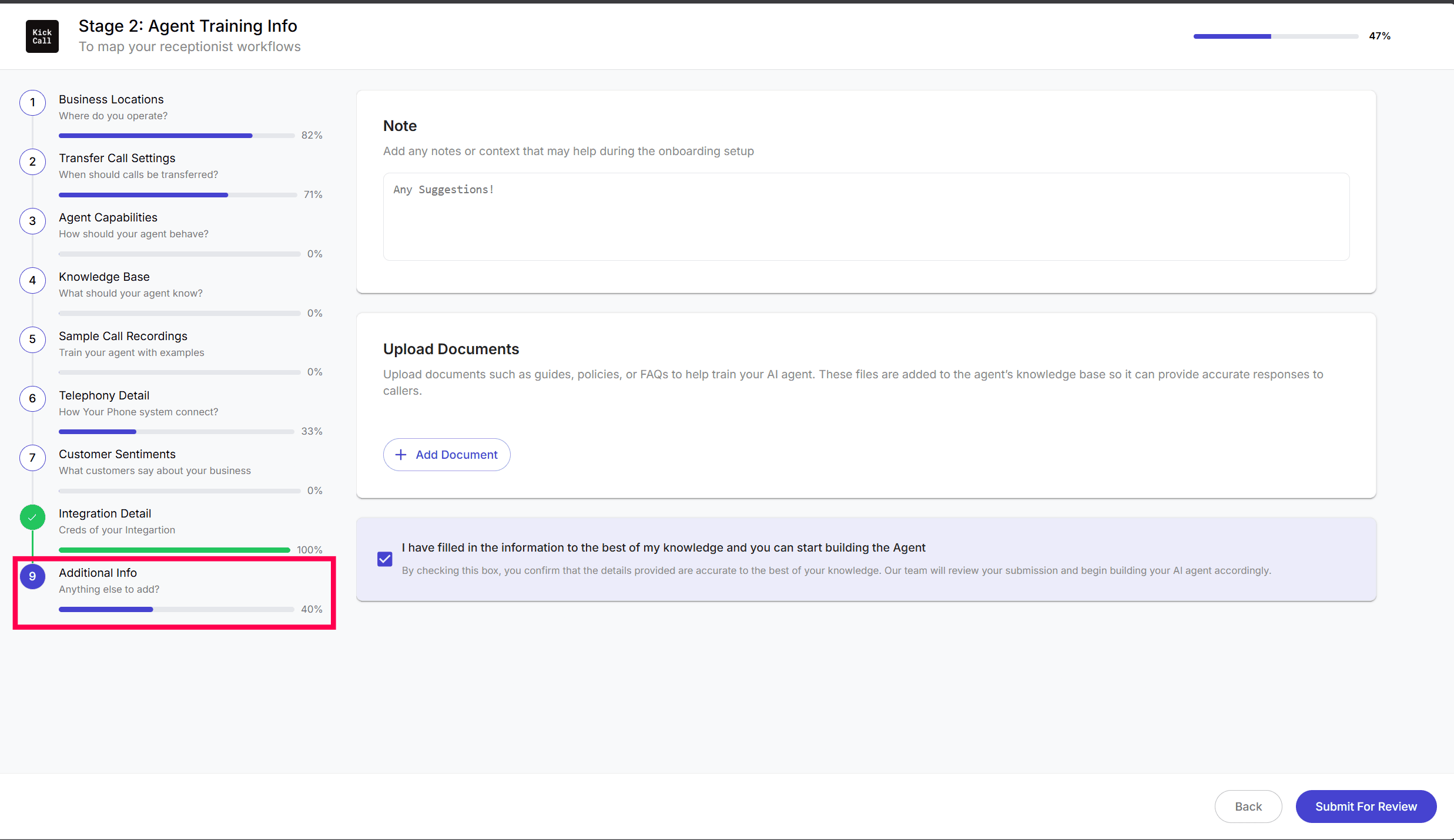Screen dimensions: 1454x840
Task: Click the 100% value for Integration Detail
Action: click(x=309, y=550)
